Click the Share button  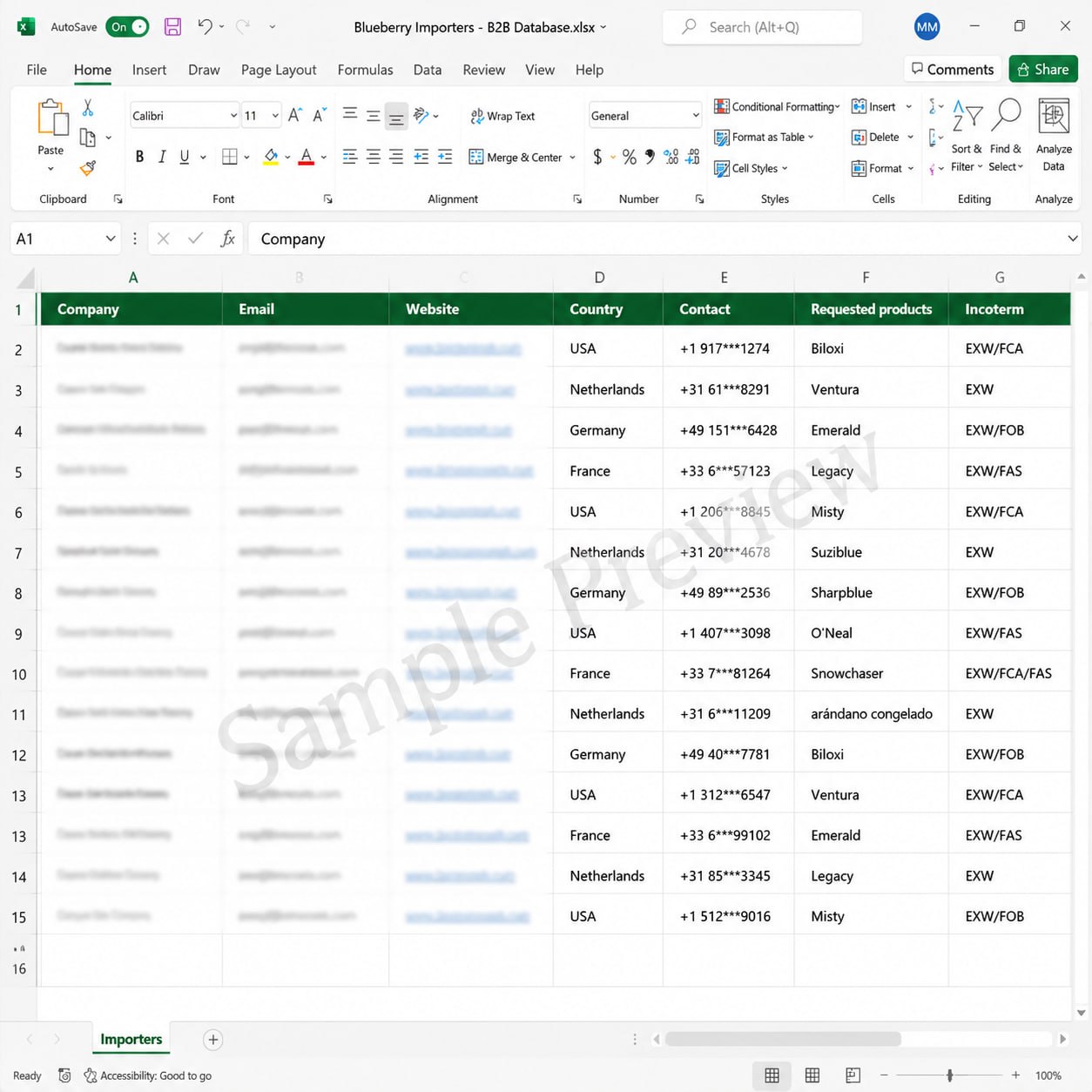1043,70
